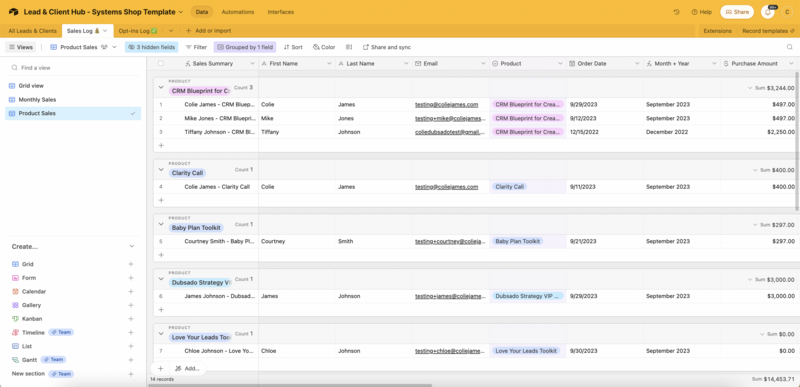Image resolution: width=800 pixels, height=387 pixels.
Task: Select Product Sales view in sidebar
Action: 73,113
